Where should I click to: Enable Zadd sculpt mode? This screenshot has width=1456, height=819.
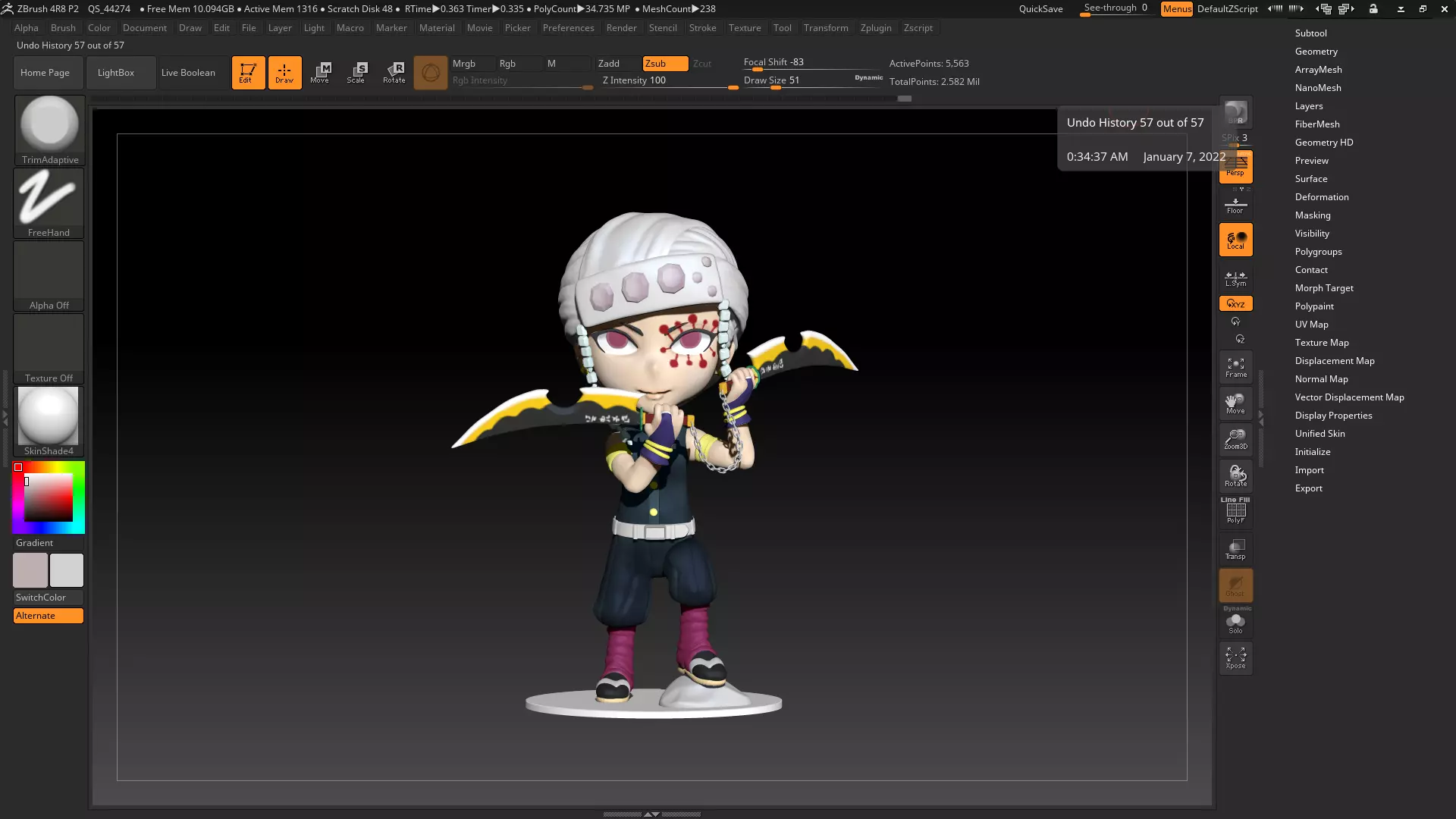tap(617, 64)
